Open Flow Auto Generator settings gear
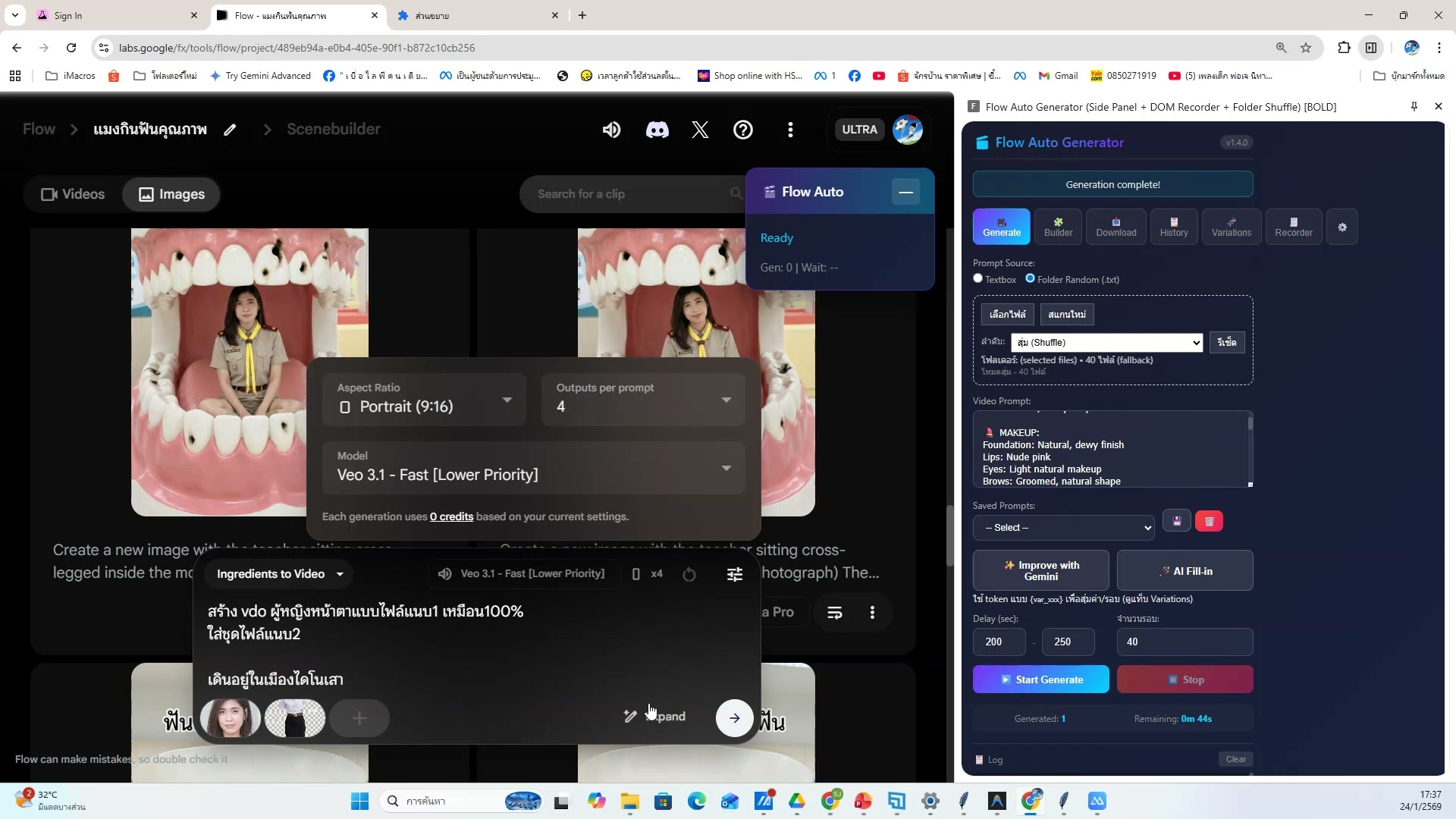The image size is (1456, 819). pyautogui.click(x=1342, y=227)
